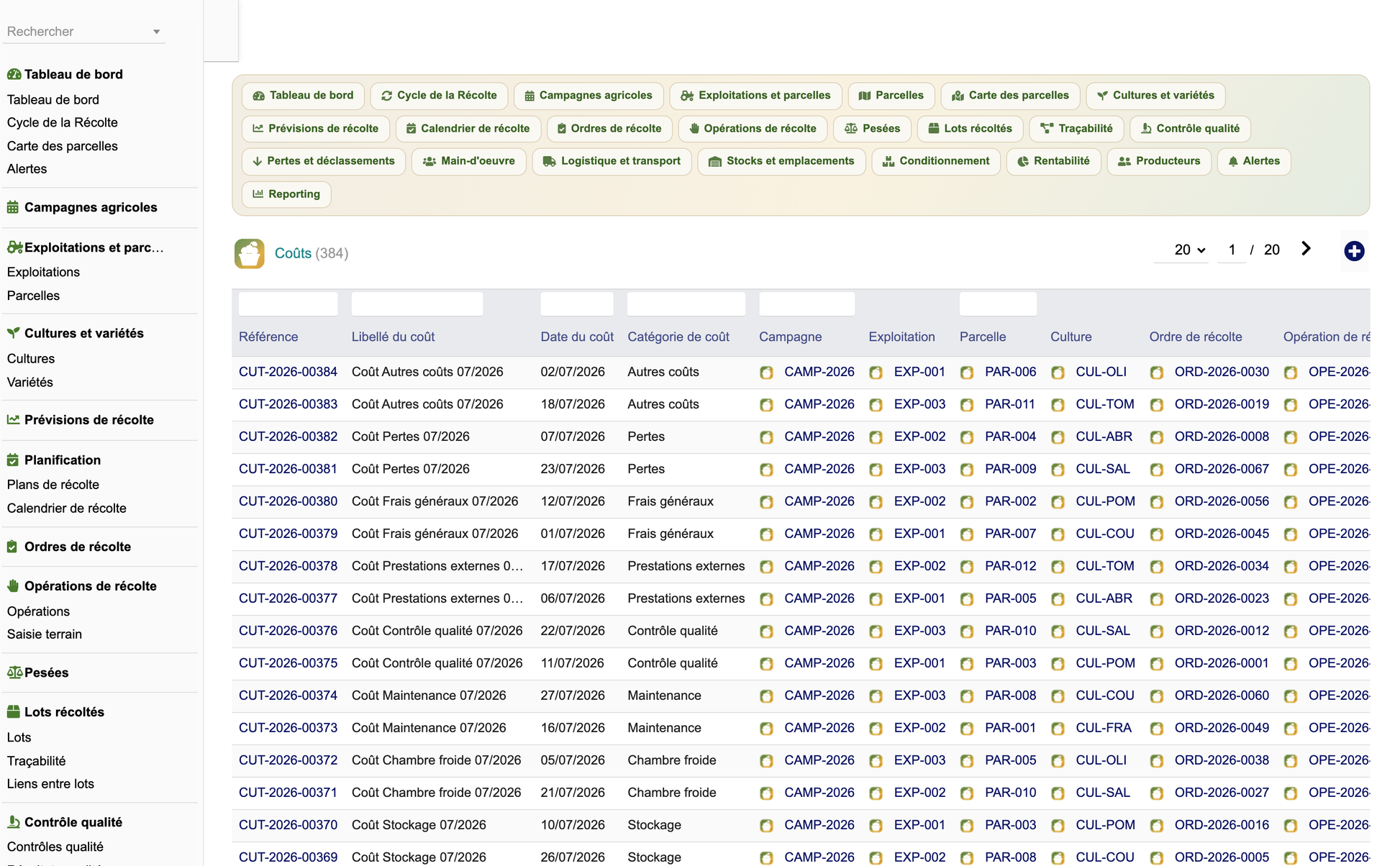Click the add new cost plus icon
Screen dimensions: 1400x866
click(1354, 251)
